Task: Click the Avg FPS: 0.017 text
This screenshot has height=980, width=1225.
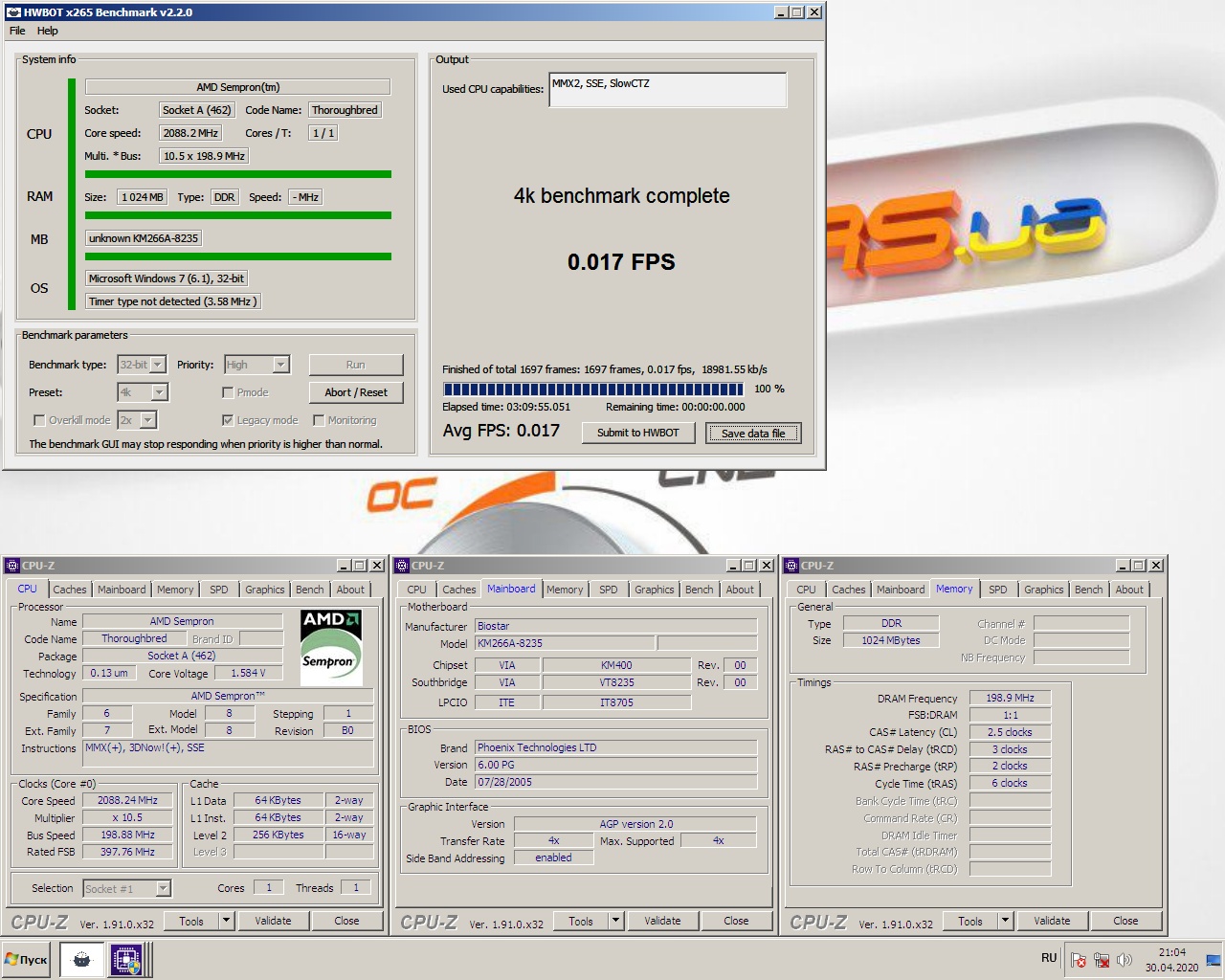Action: click(501, 431)
